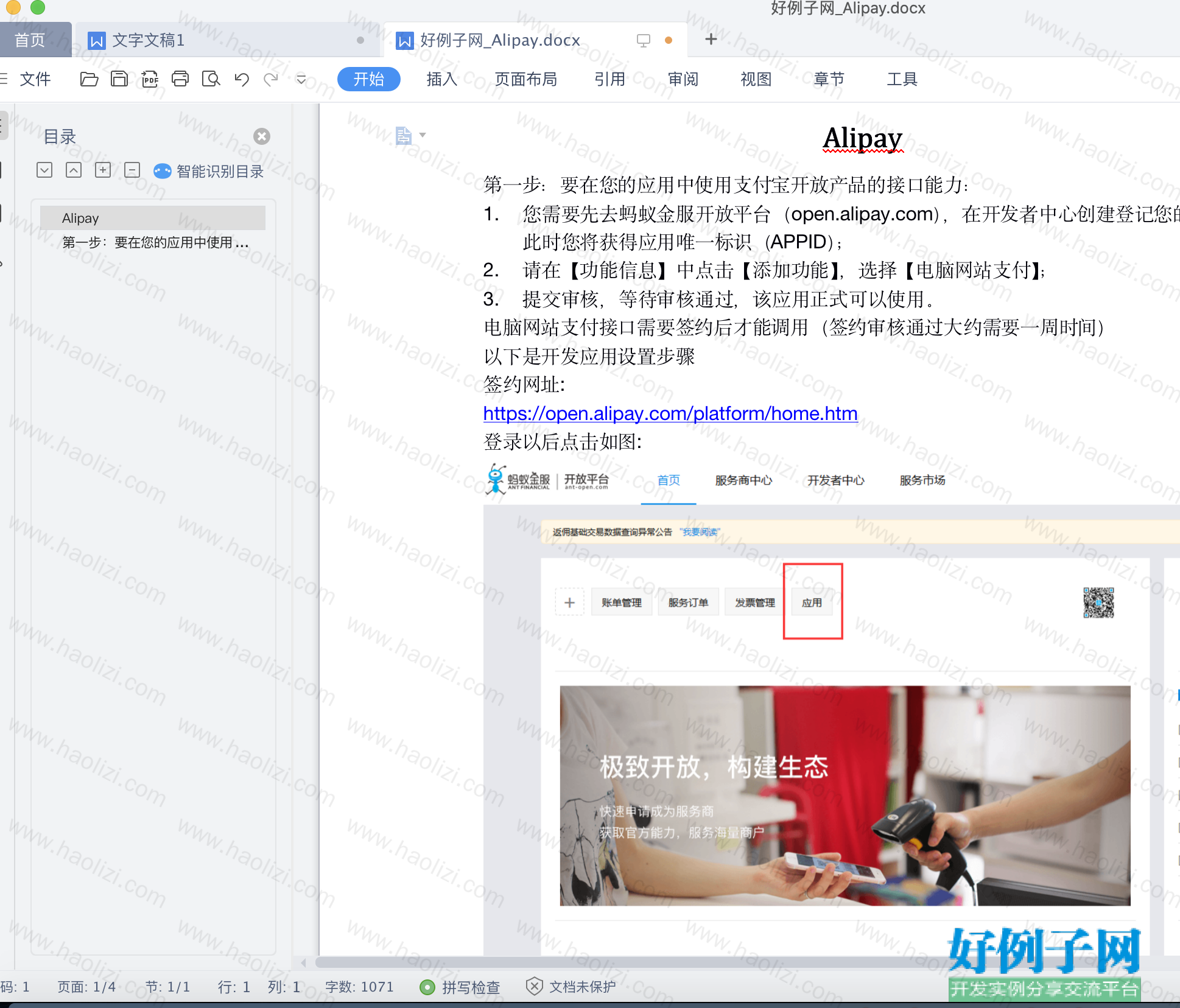
Task: Close the 目录 navigation pane
Action: pos(262,136)
